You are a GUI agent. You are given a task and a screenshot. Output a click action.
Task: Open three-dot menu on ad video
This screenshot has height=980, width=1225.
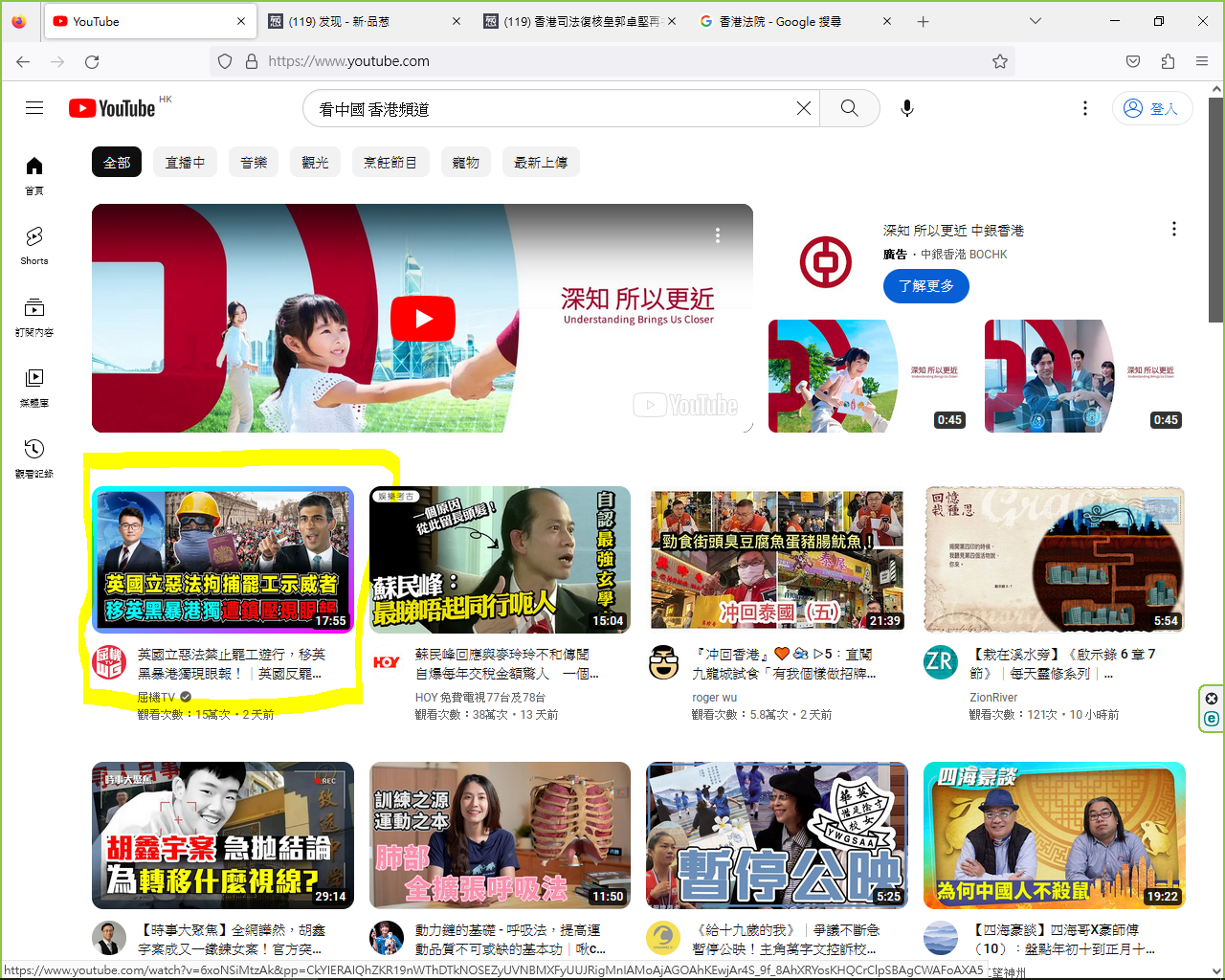718,235
